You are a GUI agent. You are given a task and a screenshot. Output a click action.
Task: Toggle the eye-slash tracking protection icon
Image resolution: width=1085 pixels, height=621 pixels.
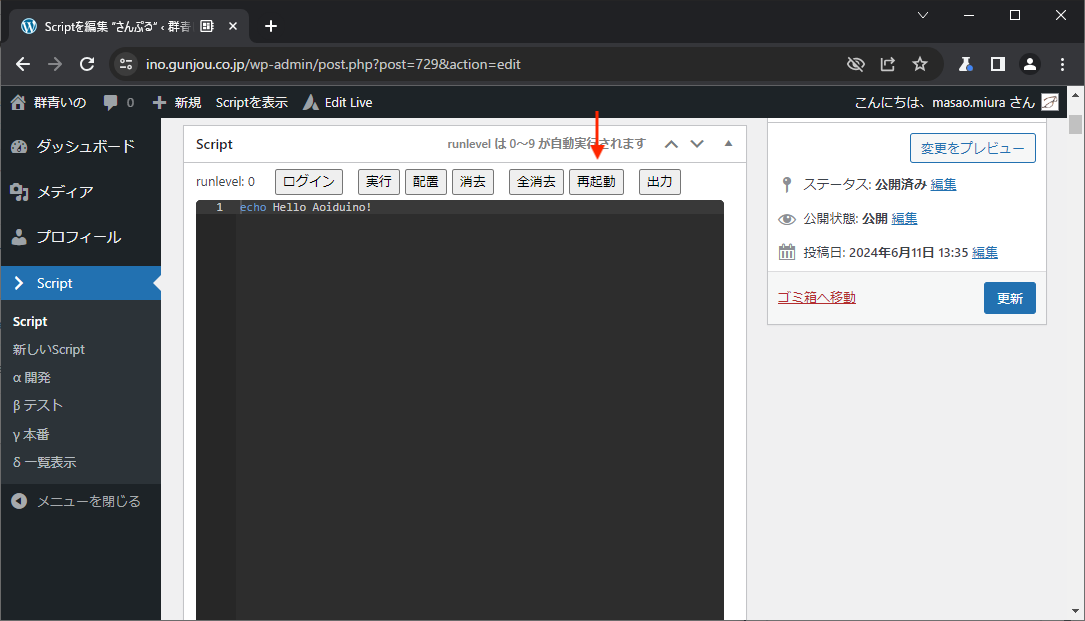(x=855, y=64)
